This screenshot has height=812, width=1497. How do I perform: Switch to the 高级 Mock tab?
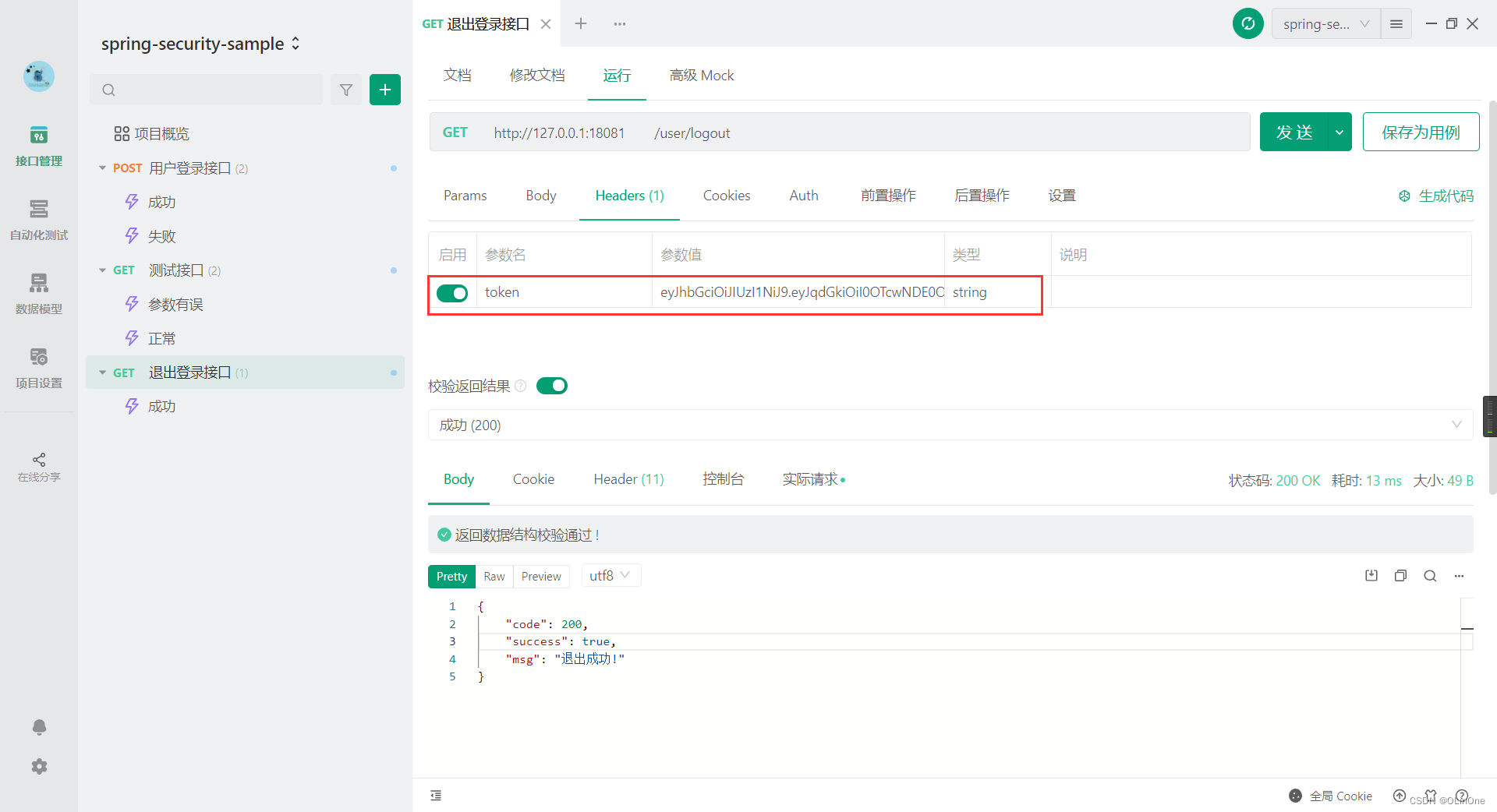700,75
